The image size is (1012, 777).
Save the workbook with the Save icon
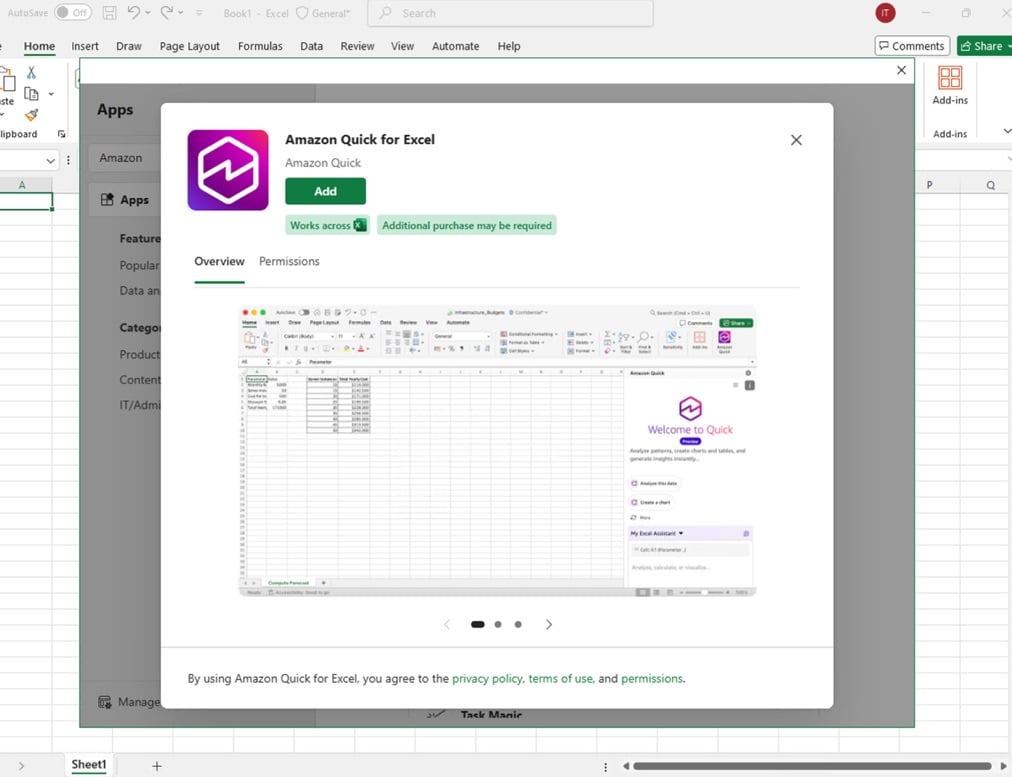(110, 12)
